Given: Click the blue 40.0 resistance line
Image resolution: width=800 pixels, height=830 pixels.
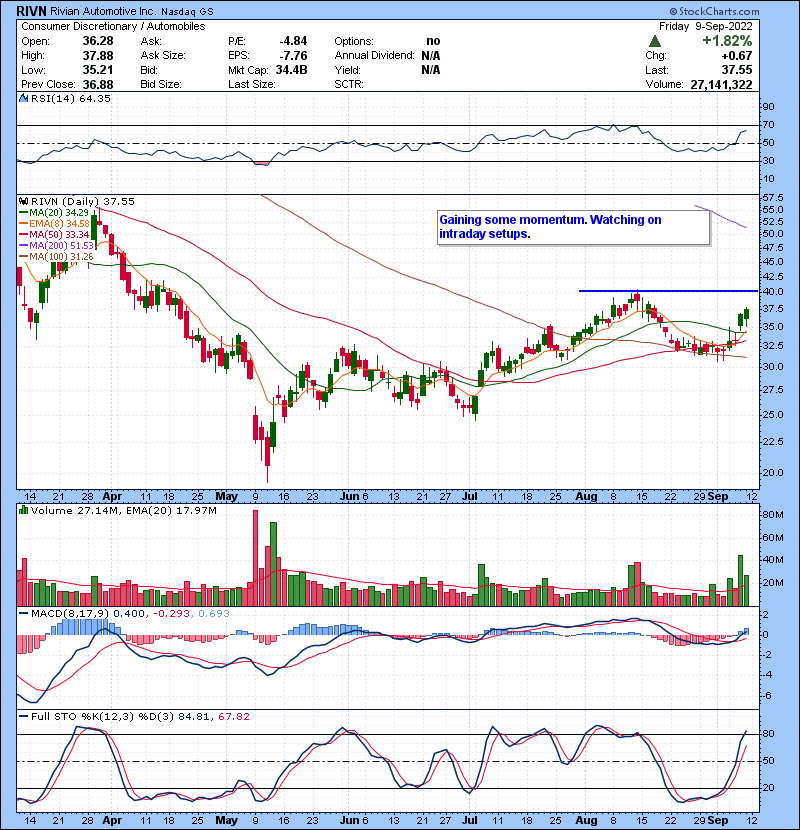Looking at the screenshot, I should pyautogui.click(x=668, y=291).
